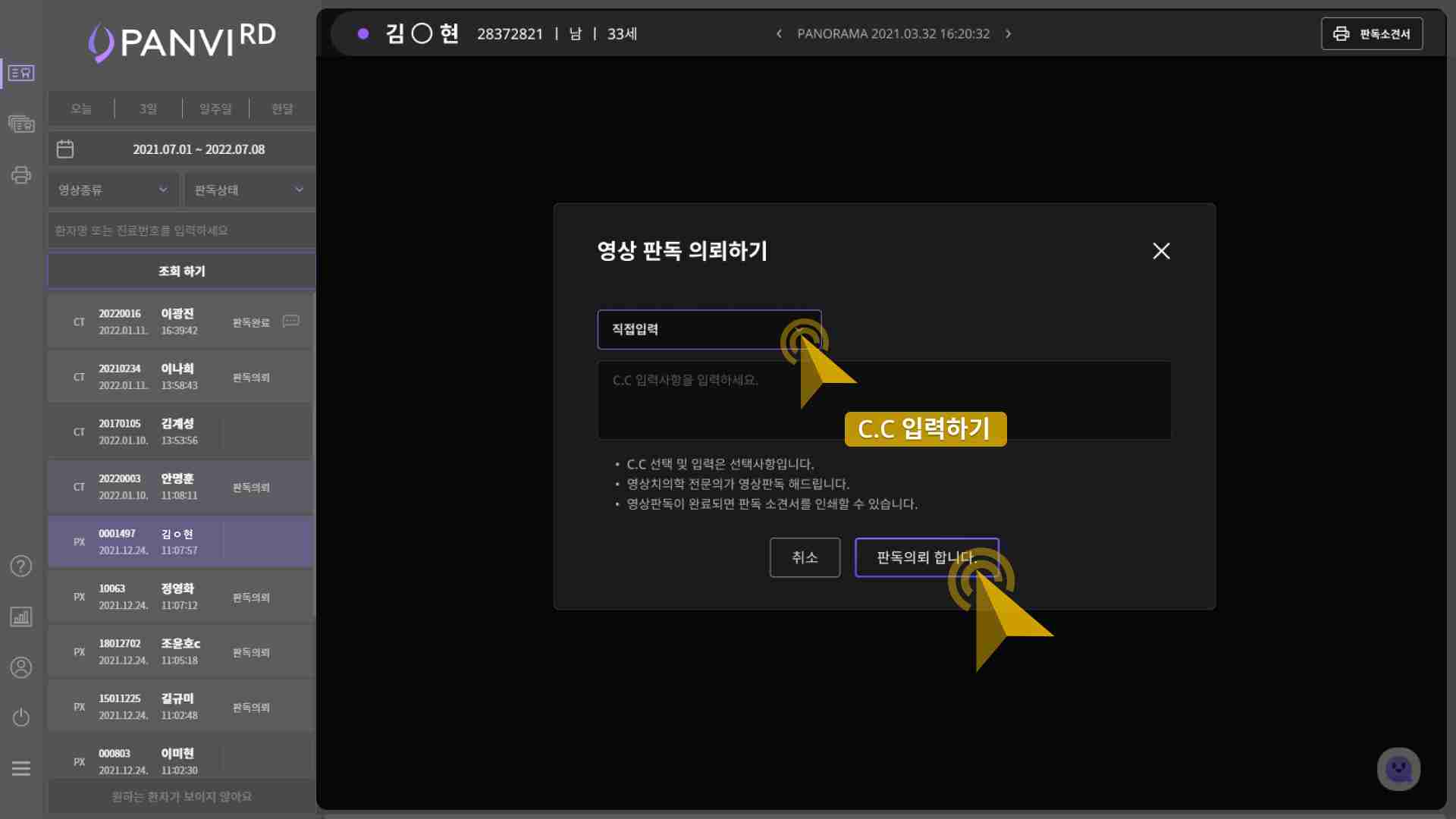Click the patient name search field
Viewport: 1456px width, 819px height.
pos(181,230)
